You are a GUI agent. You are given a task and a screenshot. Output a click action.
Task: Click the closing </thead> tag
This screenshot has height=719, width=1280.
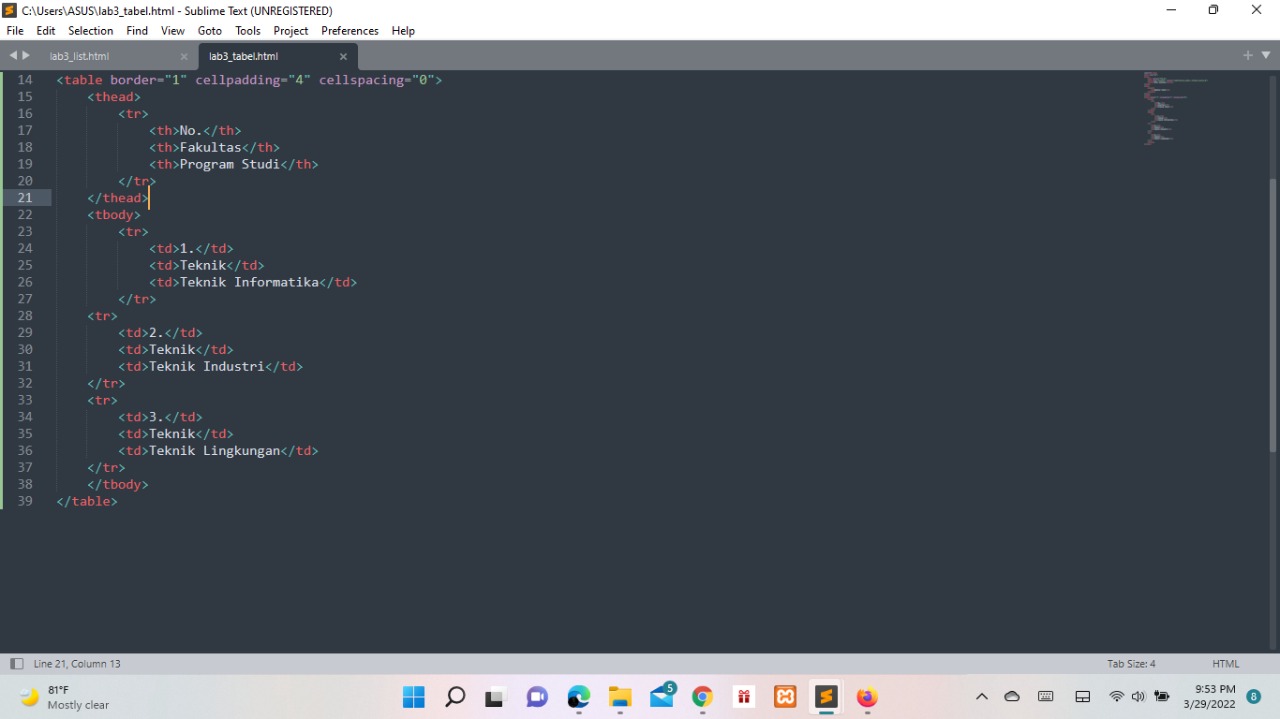[x=118, y=198]
